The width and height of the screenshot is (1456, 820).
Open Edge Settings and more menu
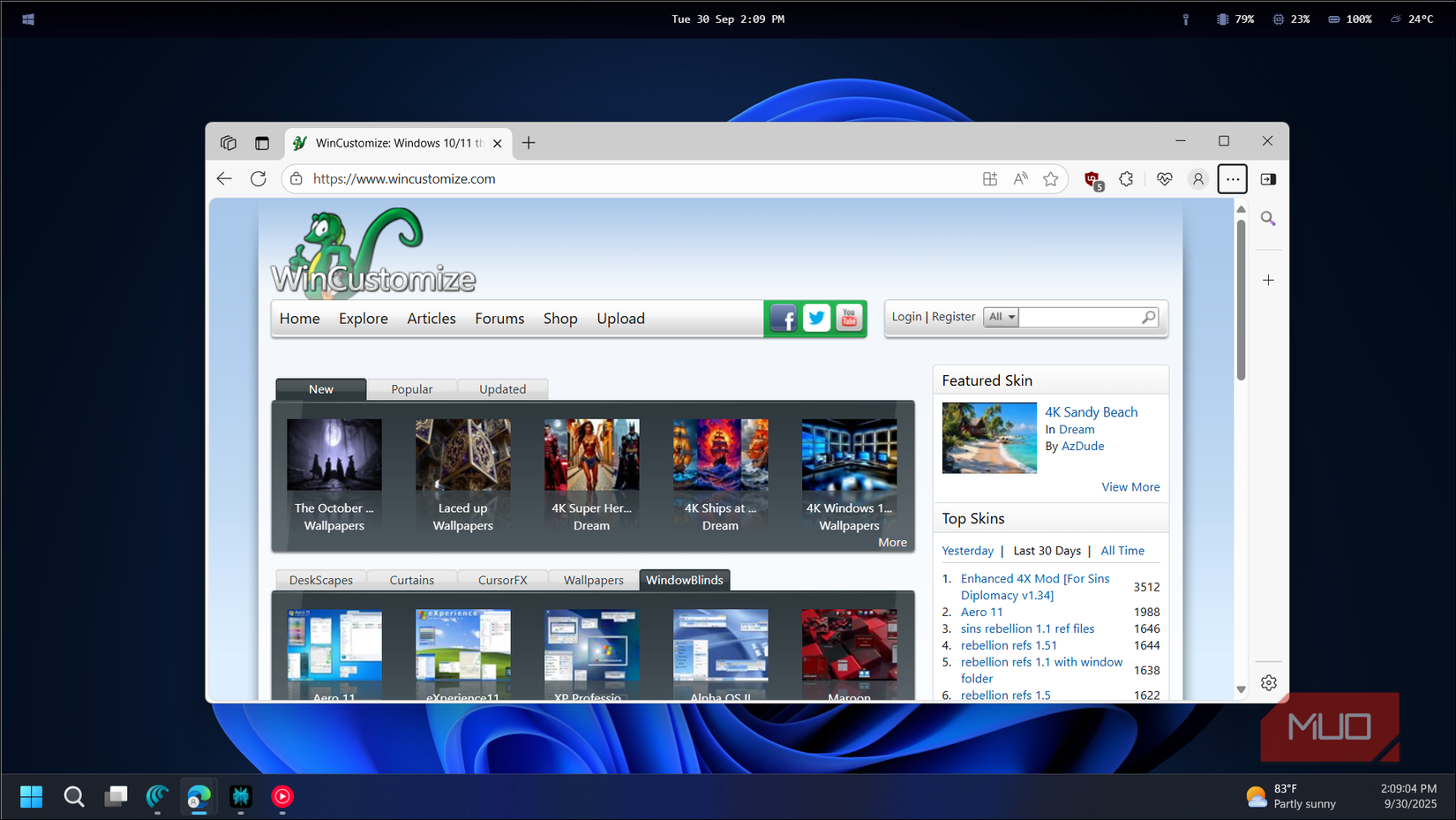tap(1232, 179)
